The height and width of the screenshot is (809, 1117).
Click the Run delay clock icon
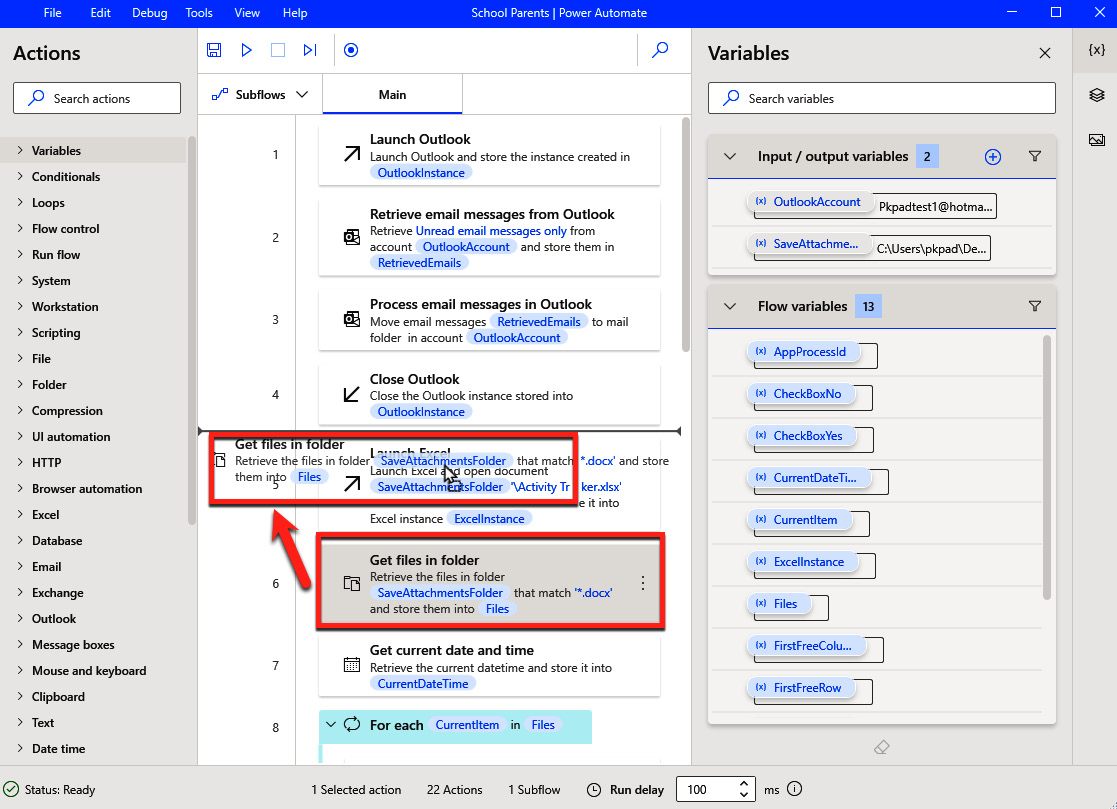tap(593, 789)
